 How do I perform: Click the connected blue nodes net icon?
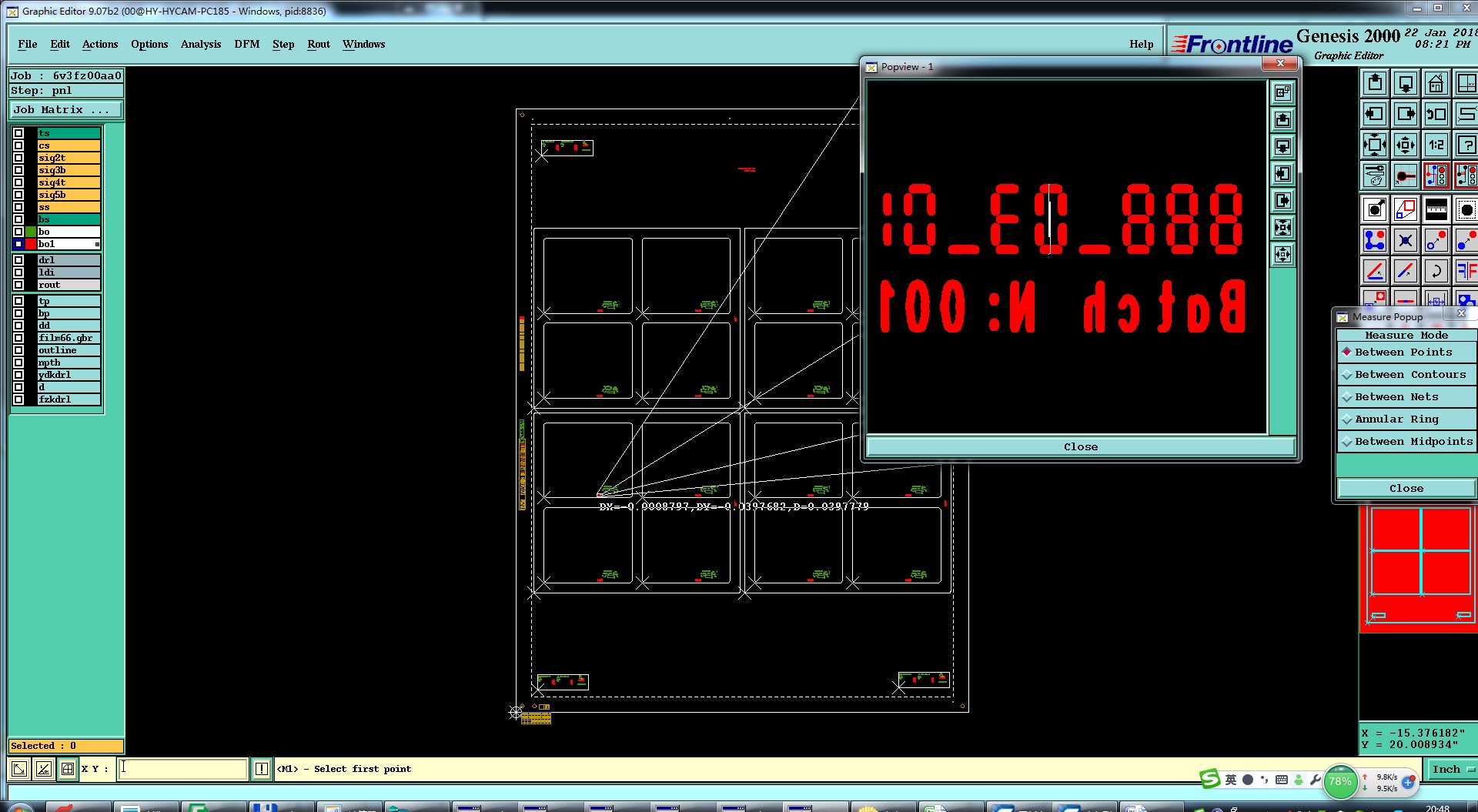pyautogui.click(x=1375, y=240)
